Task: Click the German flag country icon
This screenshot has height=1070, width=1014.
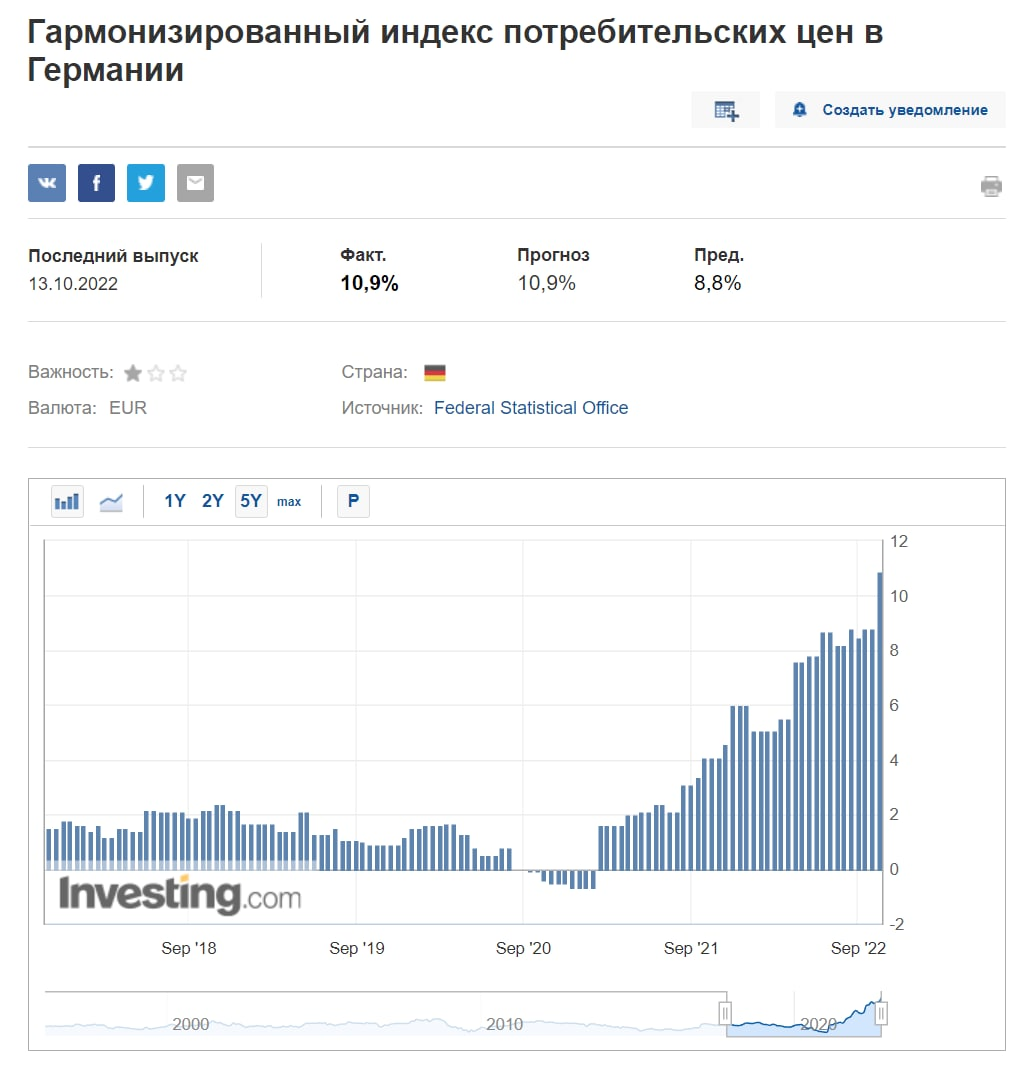Action: click(435, 373)
